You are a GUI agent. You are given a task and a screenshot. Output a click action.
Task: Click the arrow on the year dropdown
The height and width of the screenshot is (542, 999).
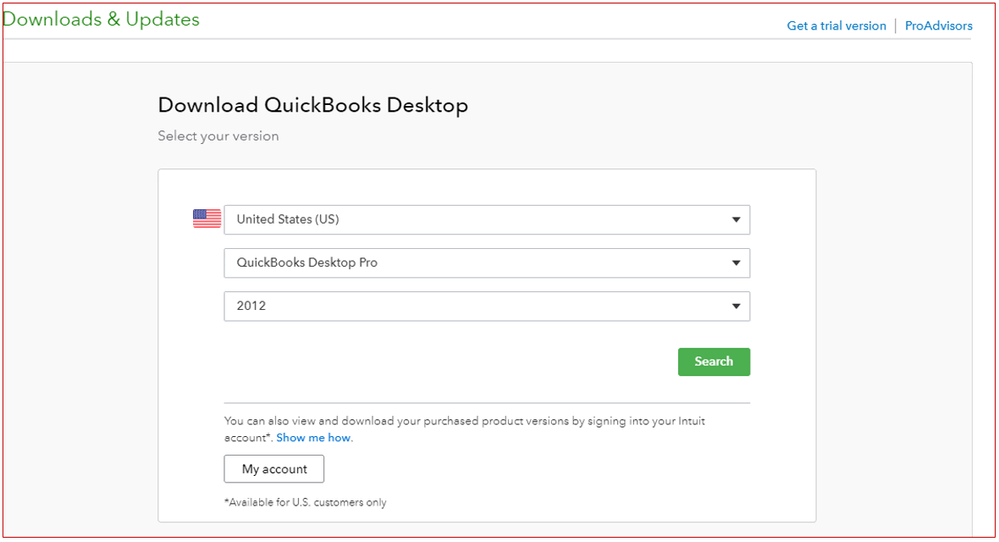pyautogui.click(x=736, y=306)
